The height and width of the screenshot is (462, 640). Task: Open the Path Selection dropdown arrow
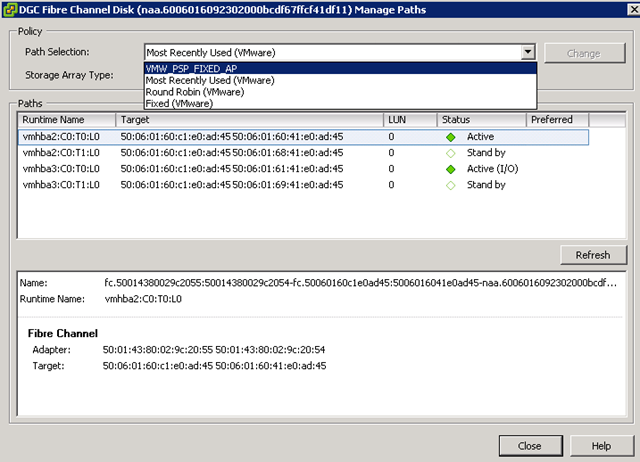pos(528,52)
